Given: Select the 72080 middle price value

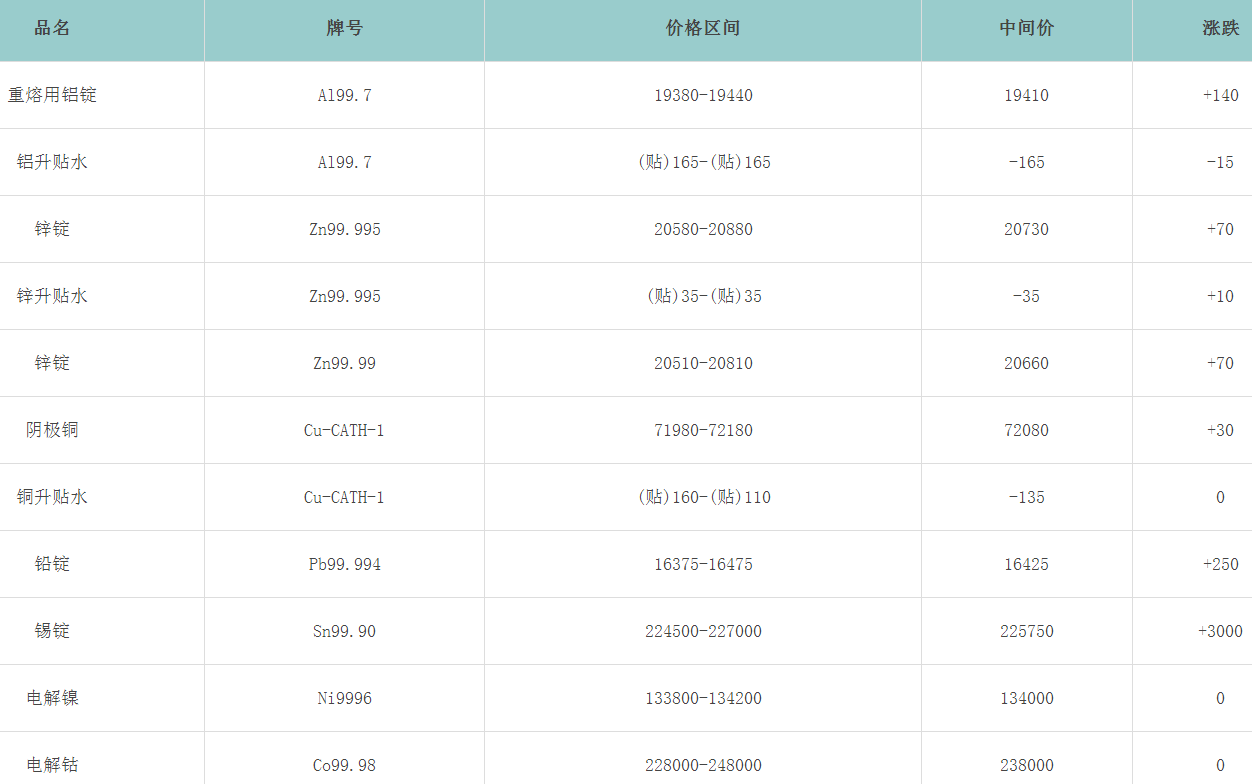Looking at the screenshot, I should (x=1026, y=430).
